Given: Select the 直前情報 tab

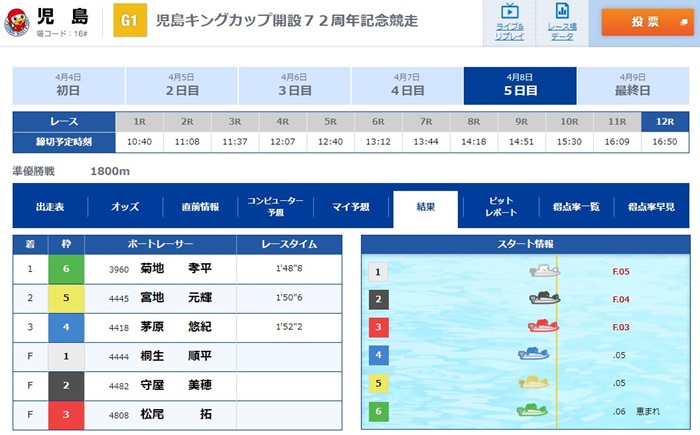Looking at the screenshot, I should (201, 207).
